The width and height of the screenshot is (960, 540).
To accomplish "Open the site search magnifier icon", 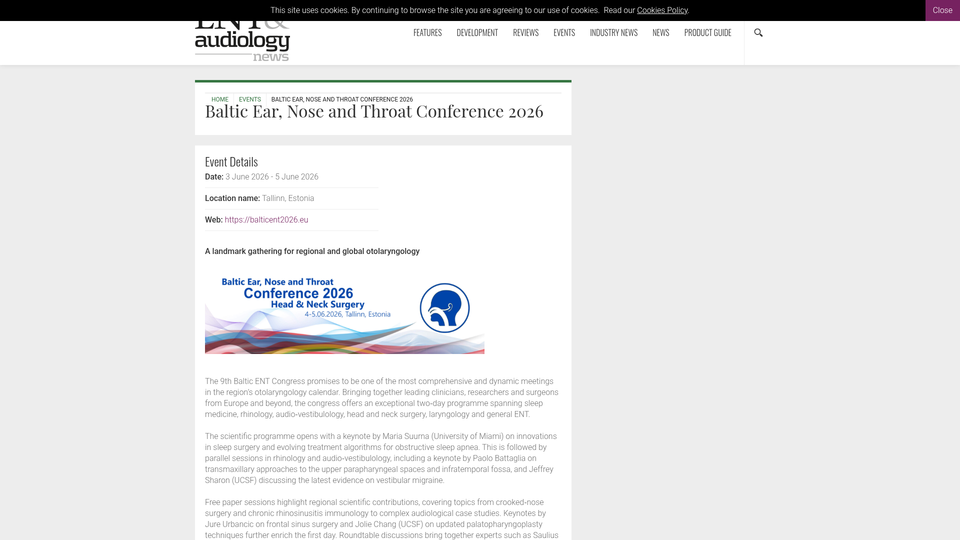I will pyautogui.click(x=758, y=32).
